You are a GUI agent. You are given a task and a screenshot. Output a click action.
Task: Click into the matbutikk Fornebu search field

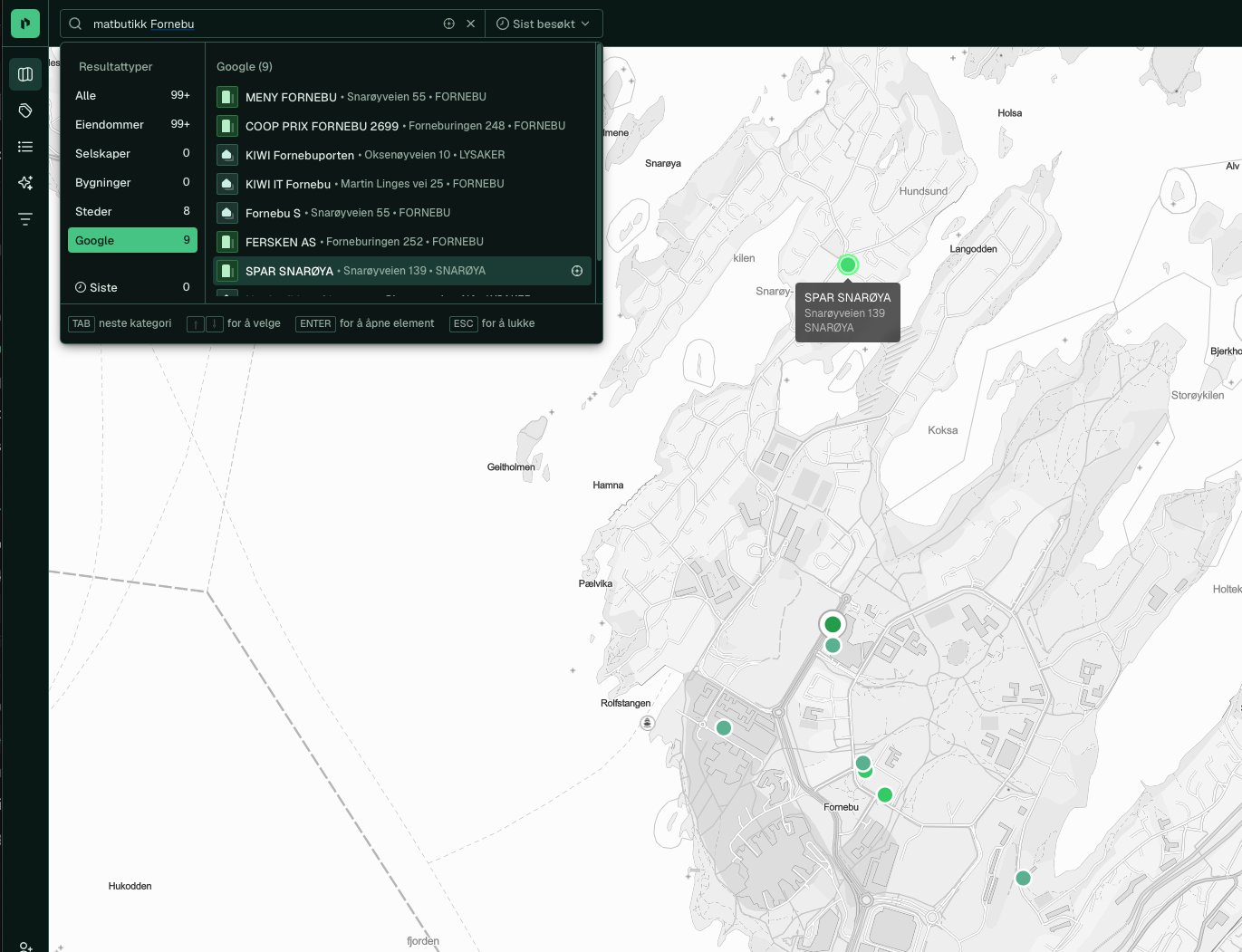tap(263, 24)
